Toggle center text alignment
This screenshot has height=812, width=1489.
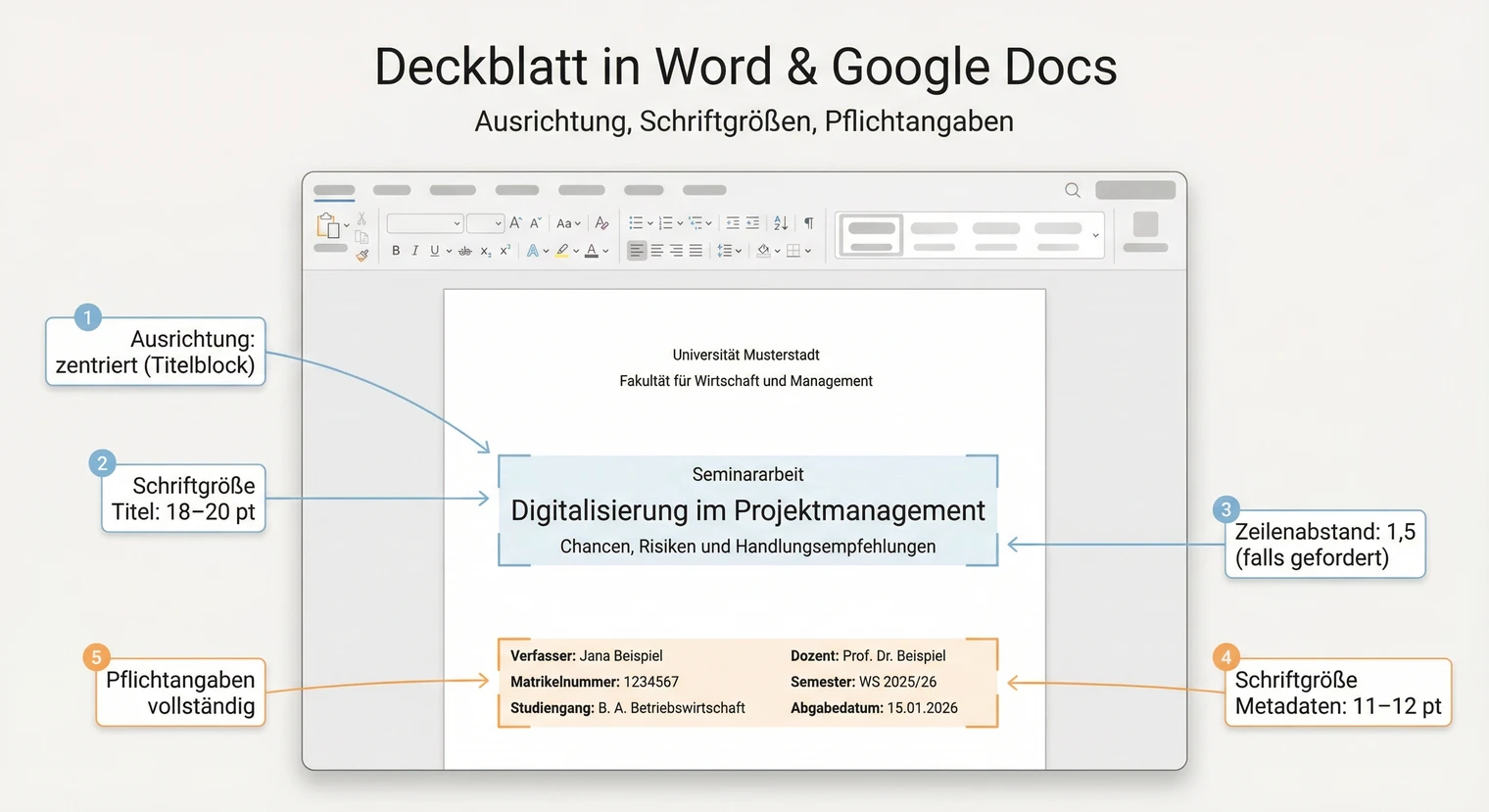[657, 250]
